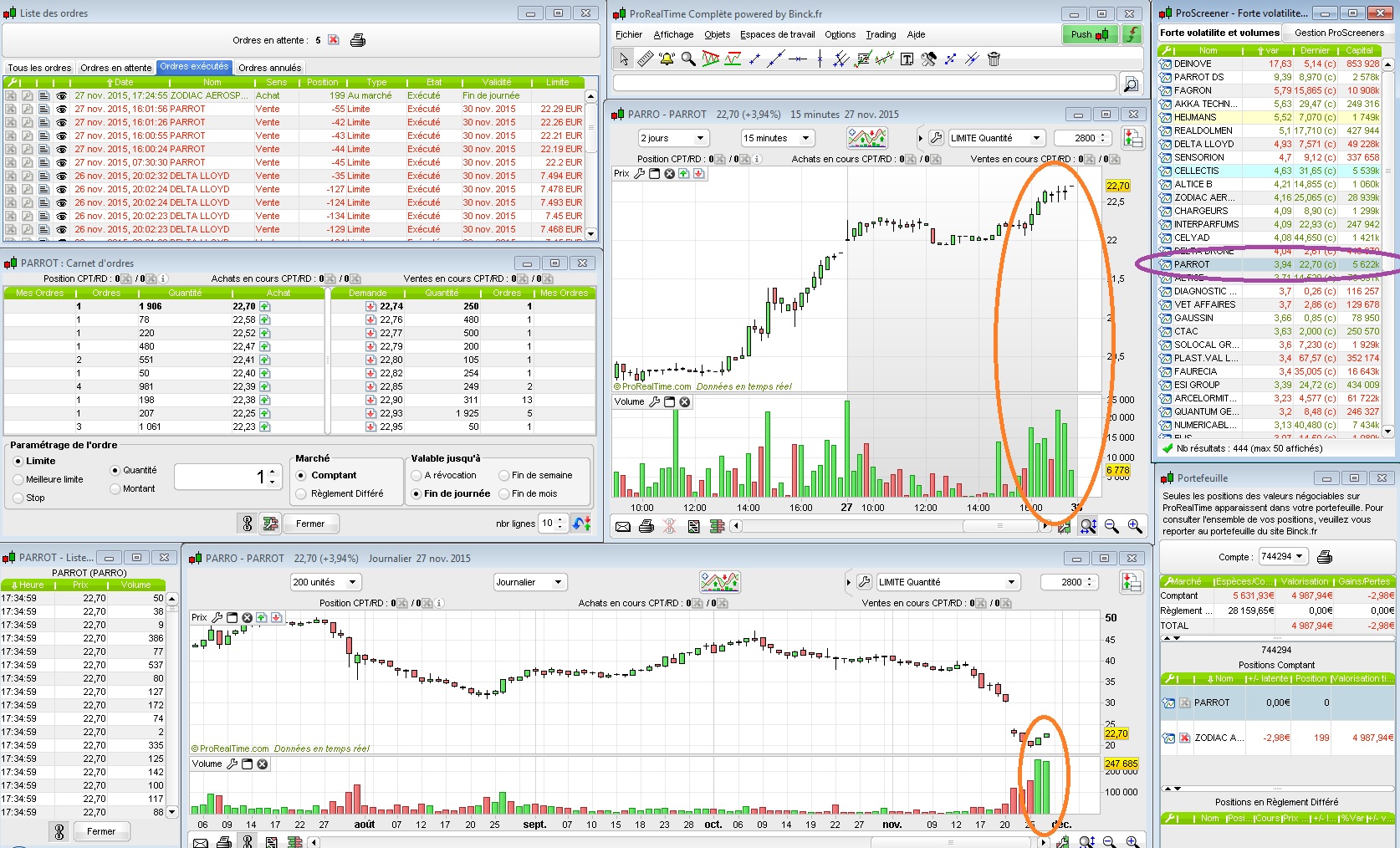Choose the Stop order type radio
This screenshot has width=1400, height=848.
(18, 498)
